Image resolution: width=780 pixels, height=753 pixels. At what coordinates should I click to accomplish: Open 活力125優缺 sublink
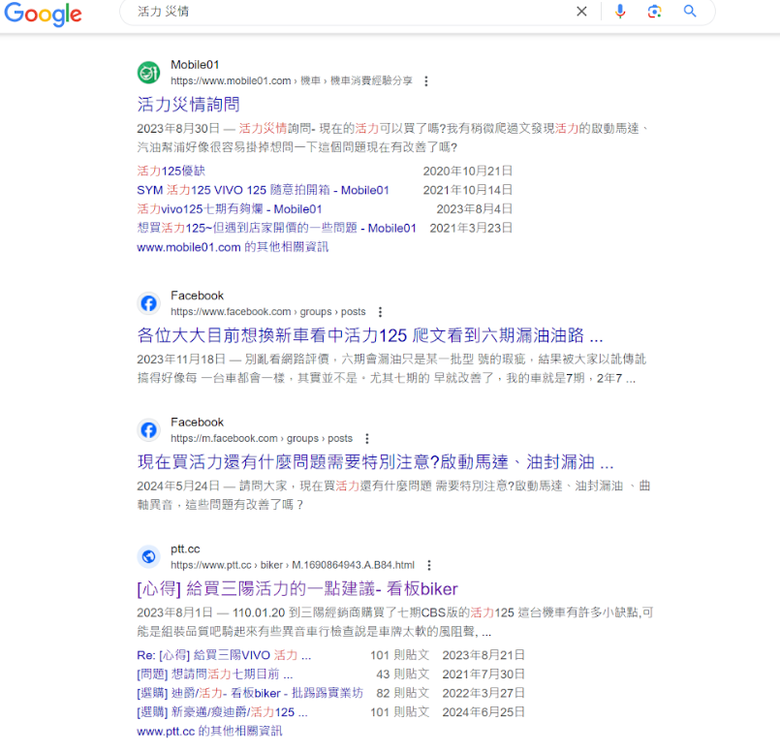pos(171,171)
